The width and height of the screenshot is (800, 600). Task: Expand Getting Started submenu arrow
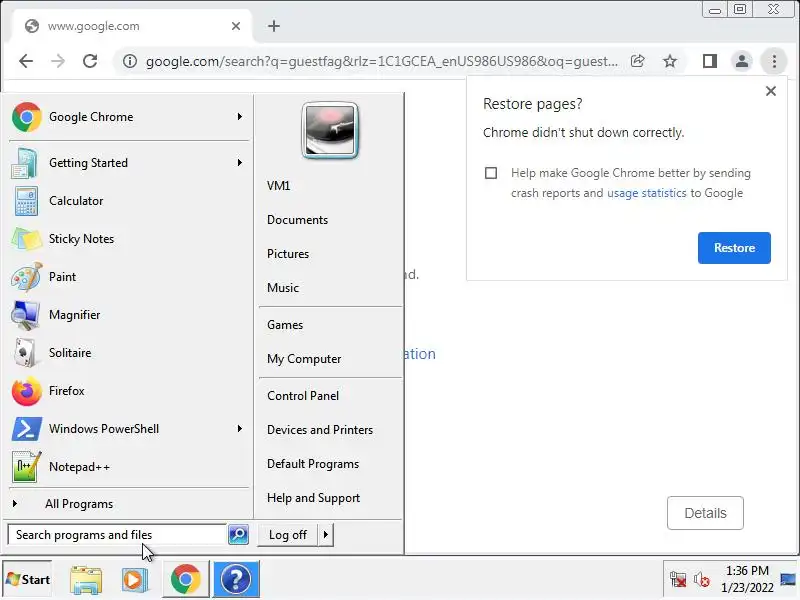click(239, 163)
